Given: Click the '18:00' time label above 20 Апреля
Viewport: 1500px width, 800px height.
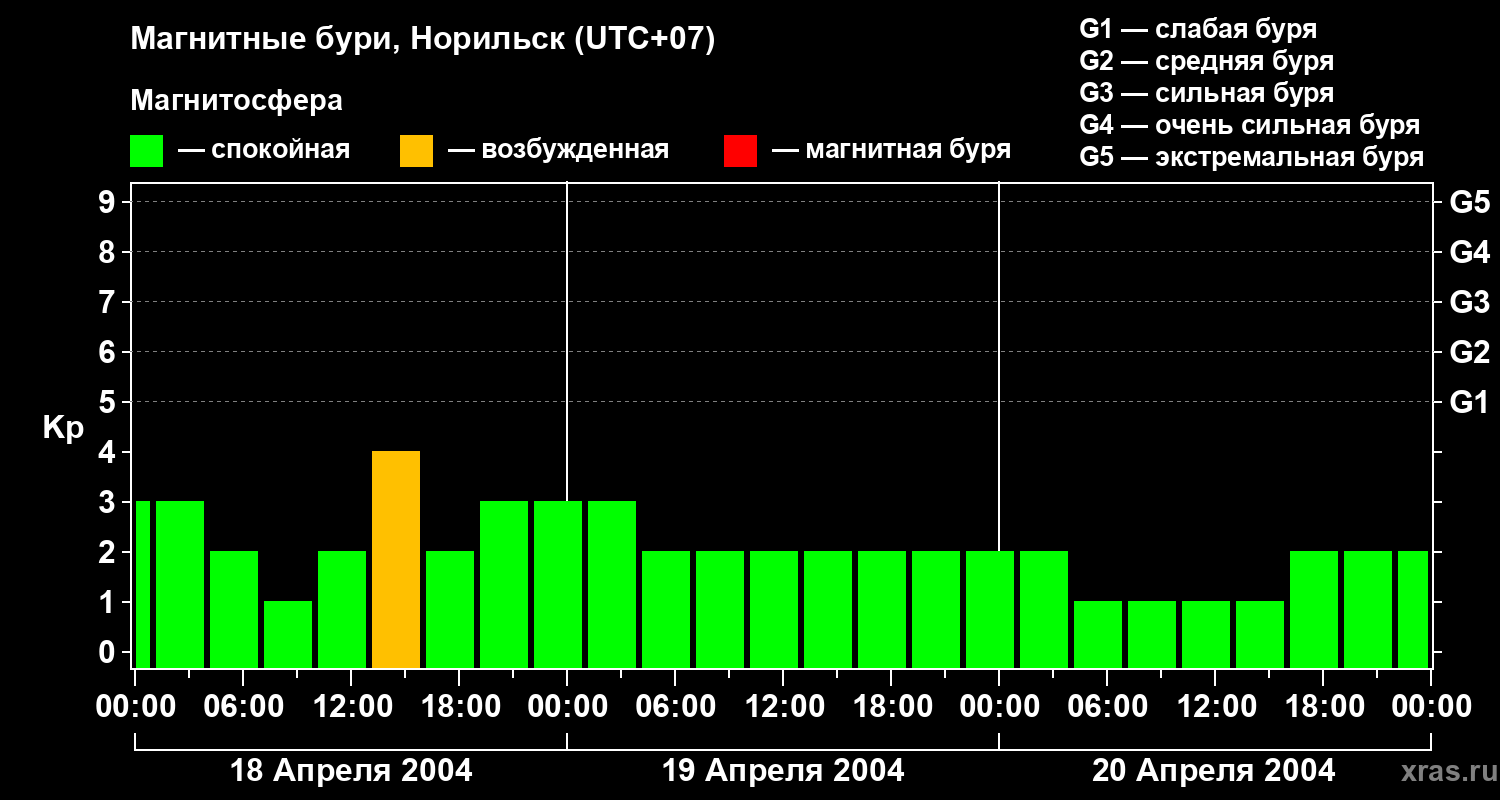Looking at the screenshot, I should (1323, 707).
